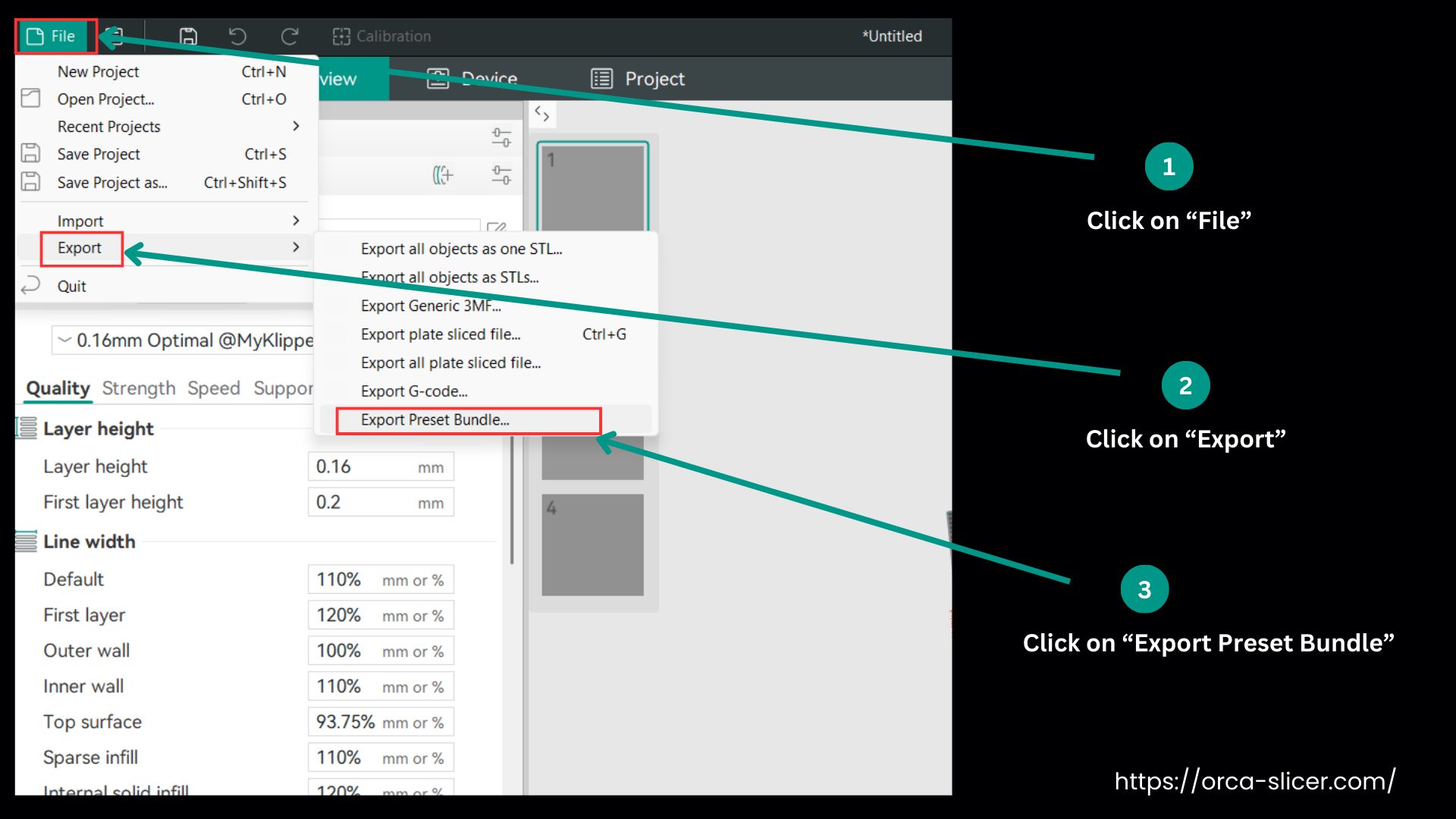1456x819 pixels.
Task: Select Open Project... menu entry
Action: pos(163,99)
